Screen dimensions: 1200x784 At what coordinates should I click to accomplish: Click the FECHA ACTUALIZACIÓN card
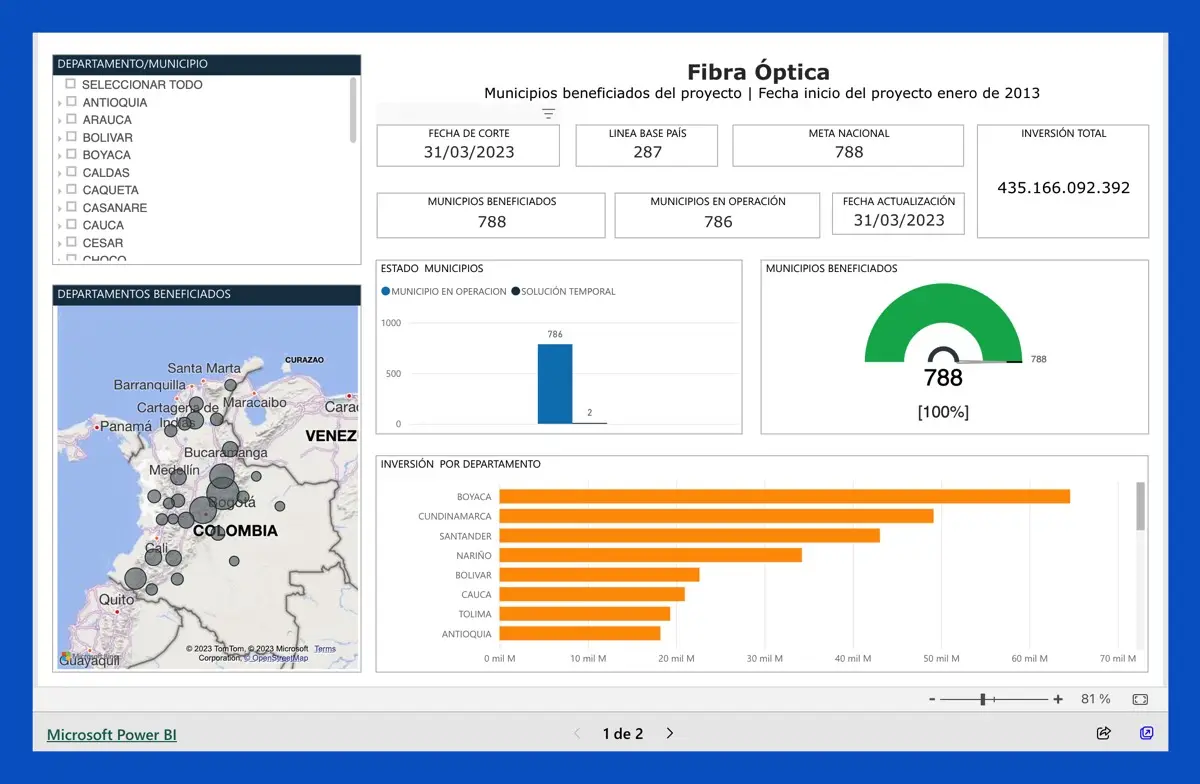898,214
